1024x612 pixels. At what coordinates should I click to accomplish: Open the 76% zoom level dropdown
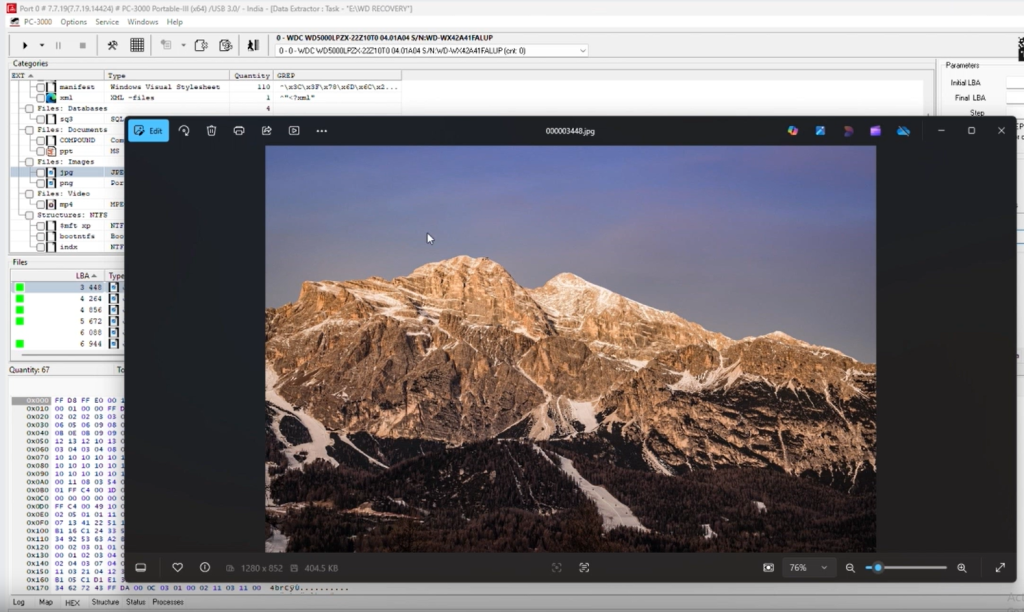coord(809,567)
